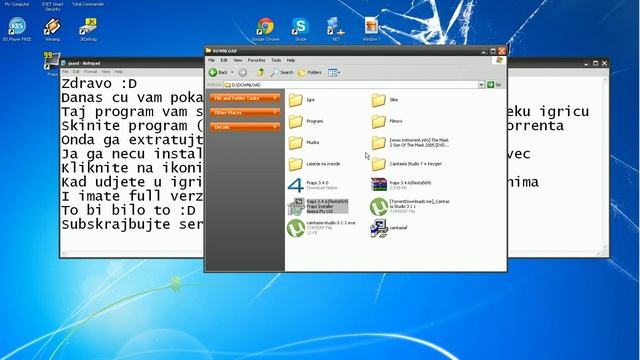
Task: Open the Google Chrome desktop shortcut
Action: [265, 29]
